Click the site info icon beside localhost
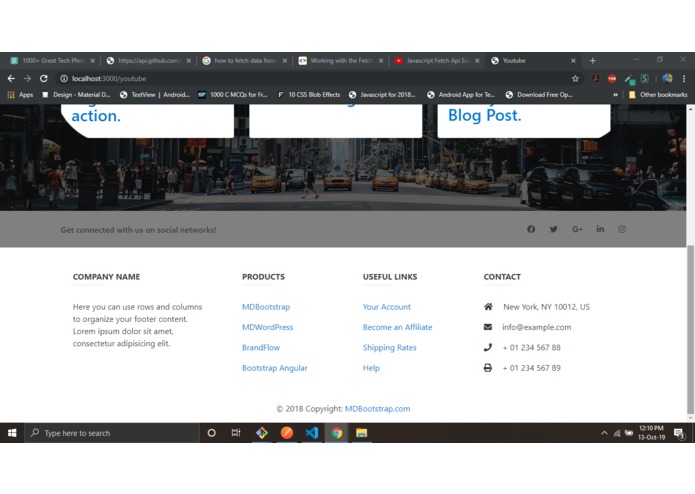This screenshot has width=695, height=494. 64,78
